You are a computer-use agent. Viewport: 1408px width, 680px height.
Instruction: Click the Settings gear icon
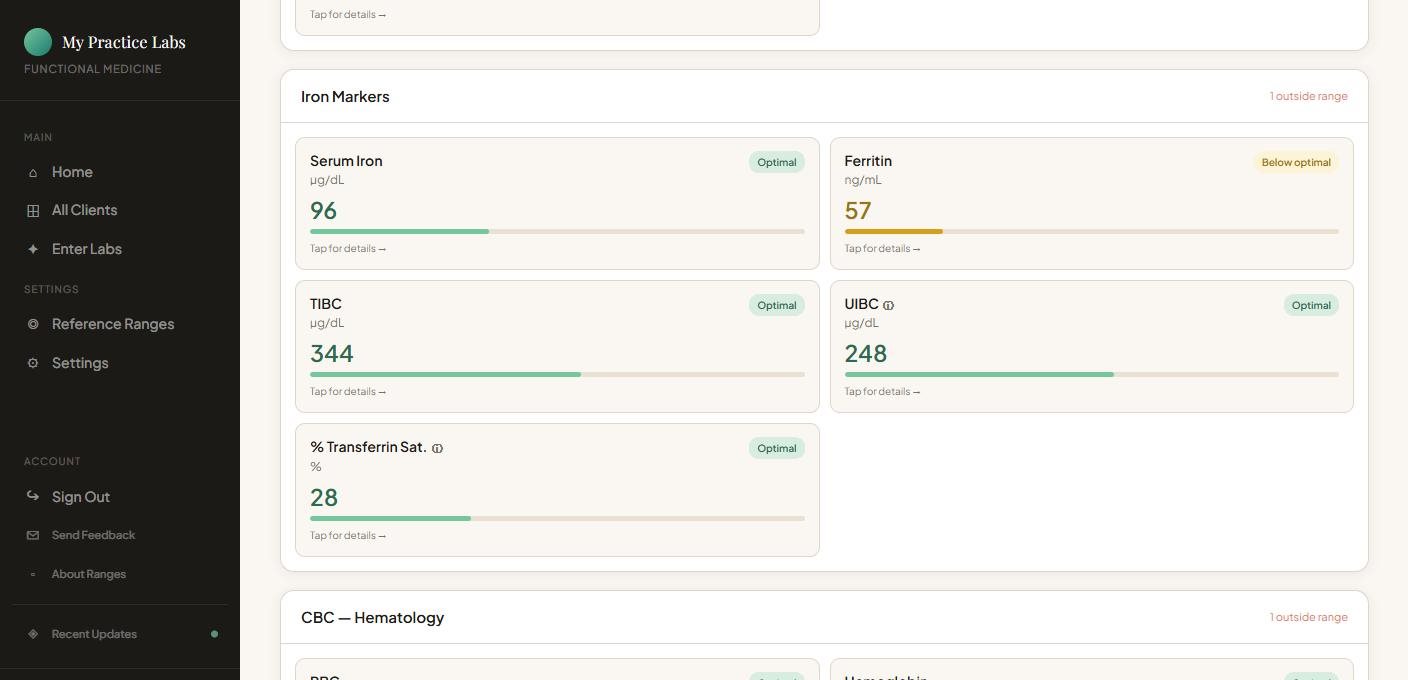pyautogui.click(x=33, y=363)
